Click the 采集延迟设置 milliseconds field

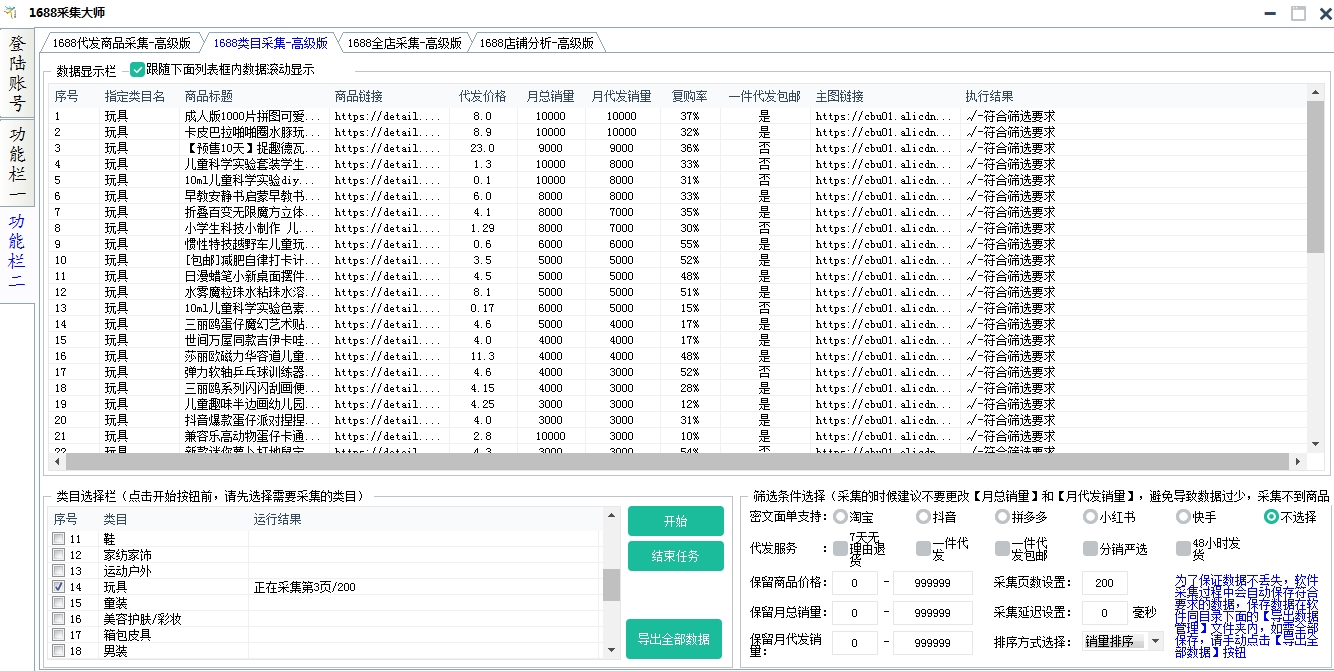click(1105, 612)
